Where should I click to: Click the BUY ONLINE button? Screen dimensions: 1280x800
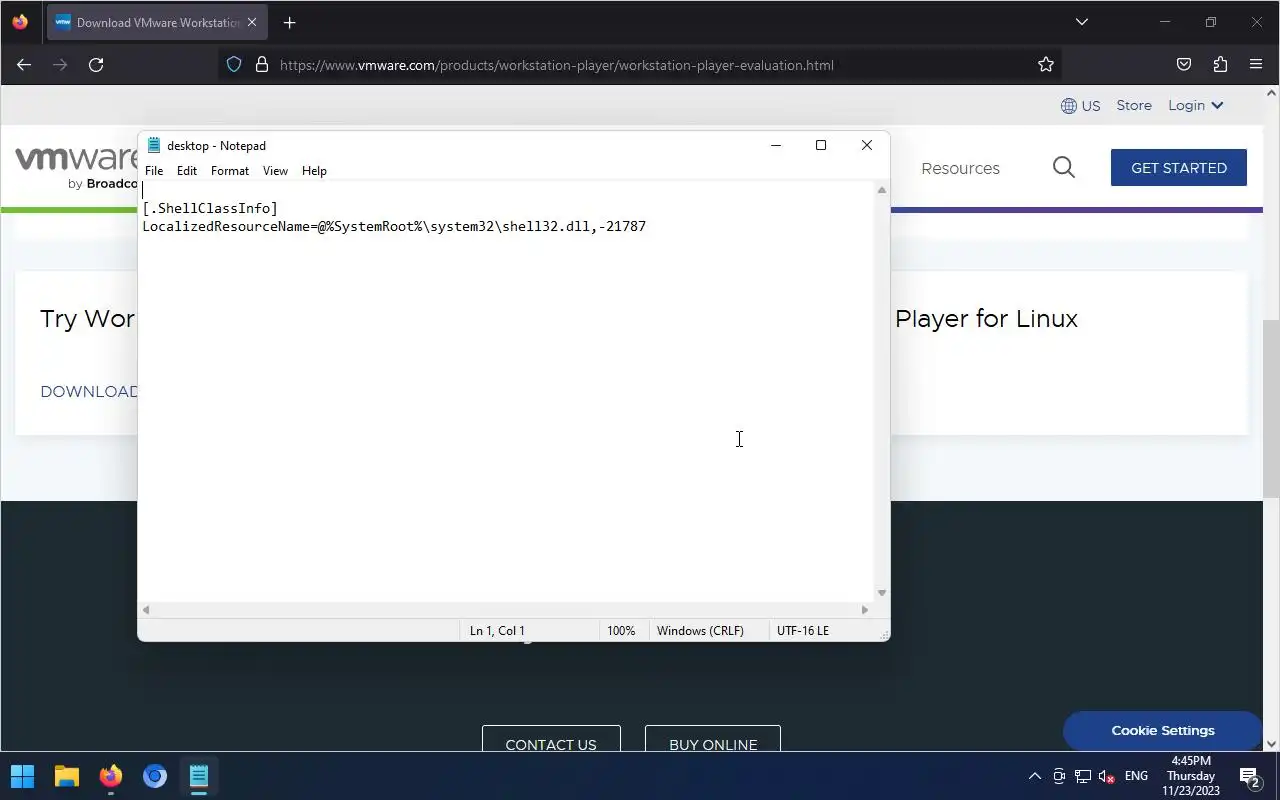(x=713, y=739)
